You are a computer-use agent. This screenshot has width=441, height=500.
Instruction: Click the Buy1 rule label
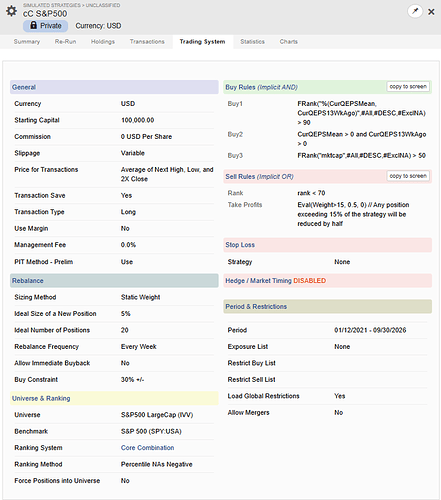235,104
